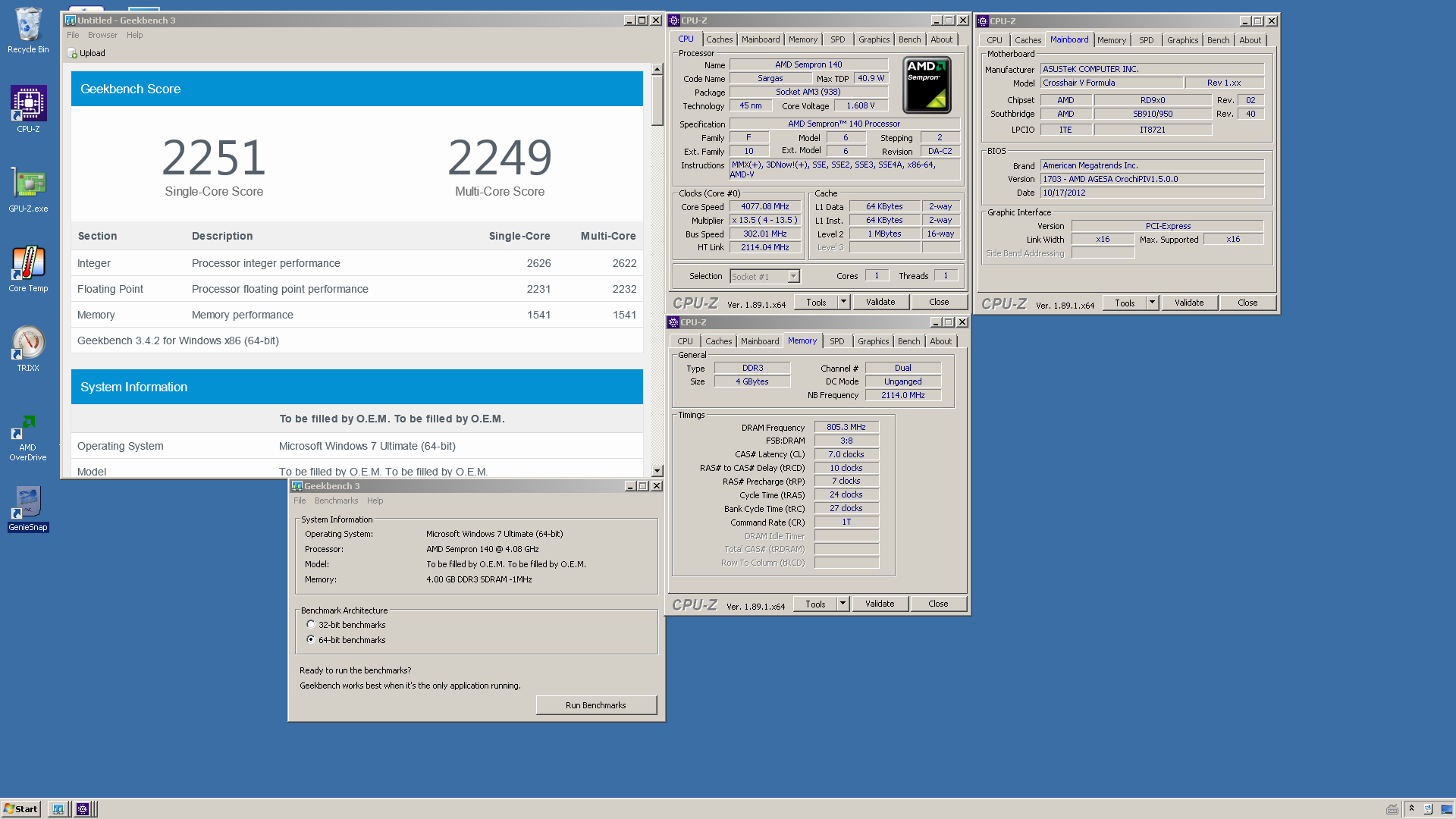This screenshot has width=1456, height=819.
Task: Open Tools dropdown arrow in Memory window
Action: [843, 604]
